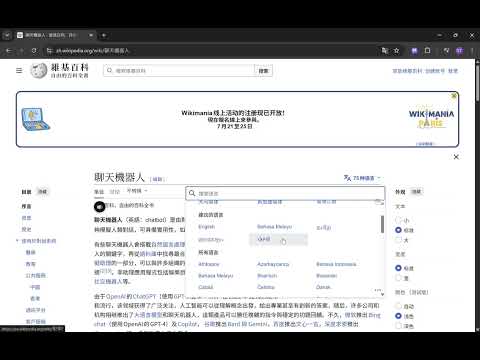Click the translate page icon in address bar
Image resolution: width=480 pixels, height=360 pixels.
[x=385, y=51]
